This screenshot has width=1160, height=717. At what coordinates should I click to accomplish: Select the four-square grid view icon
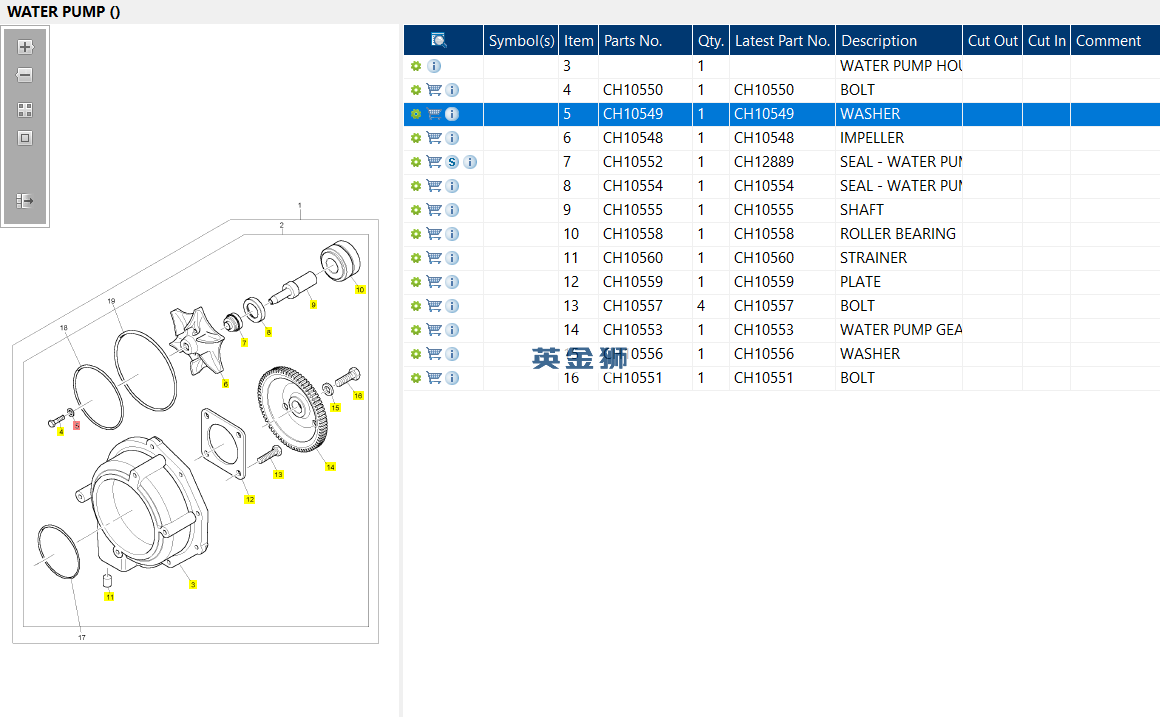25,110
